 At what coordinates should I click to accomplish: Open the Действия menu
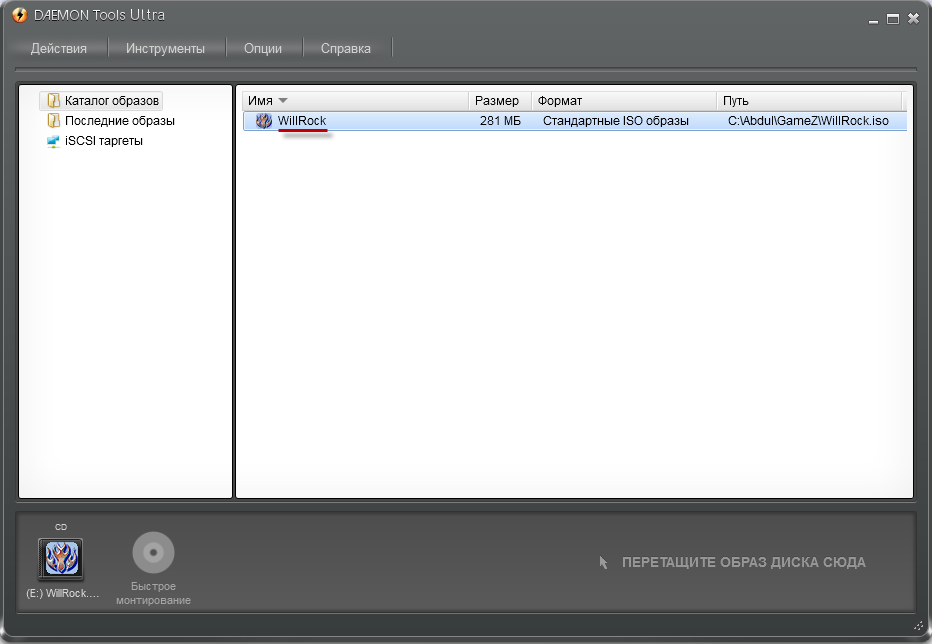[x=58, y=48]
